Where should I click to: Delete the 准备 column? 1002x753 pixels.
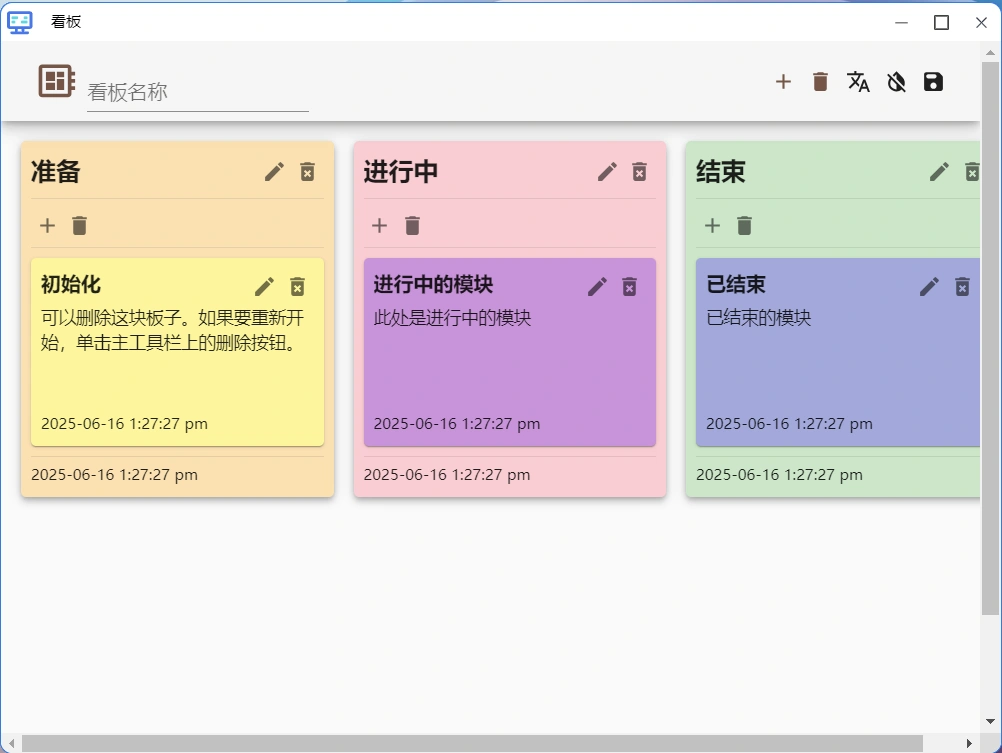[307, 172]
